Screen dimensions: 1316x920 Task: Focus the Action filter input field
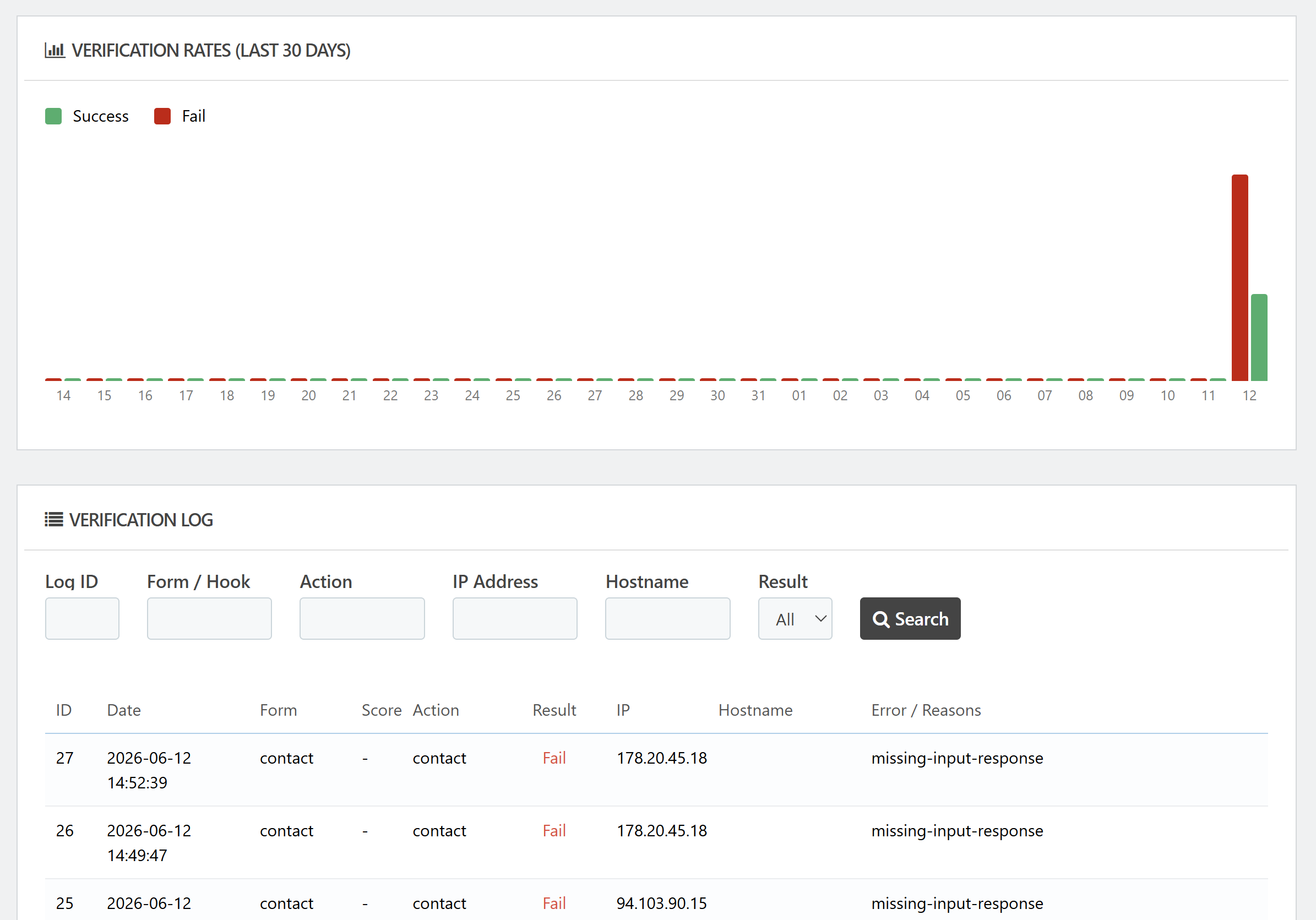pos(362,618)
